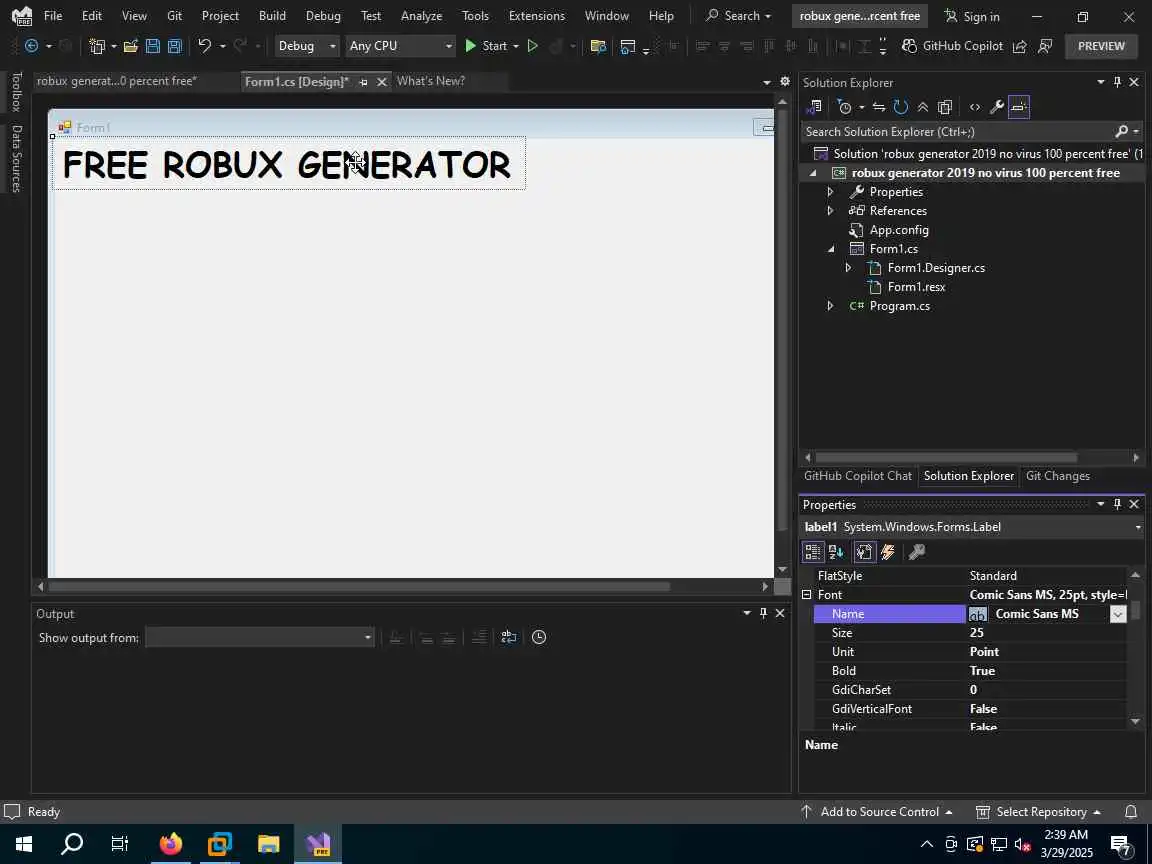The width and height of the screenshot is (1152, 864).
Task: Open the Analyze menu
Action: tap(421, 15)
